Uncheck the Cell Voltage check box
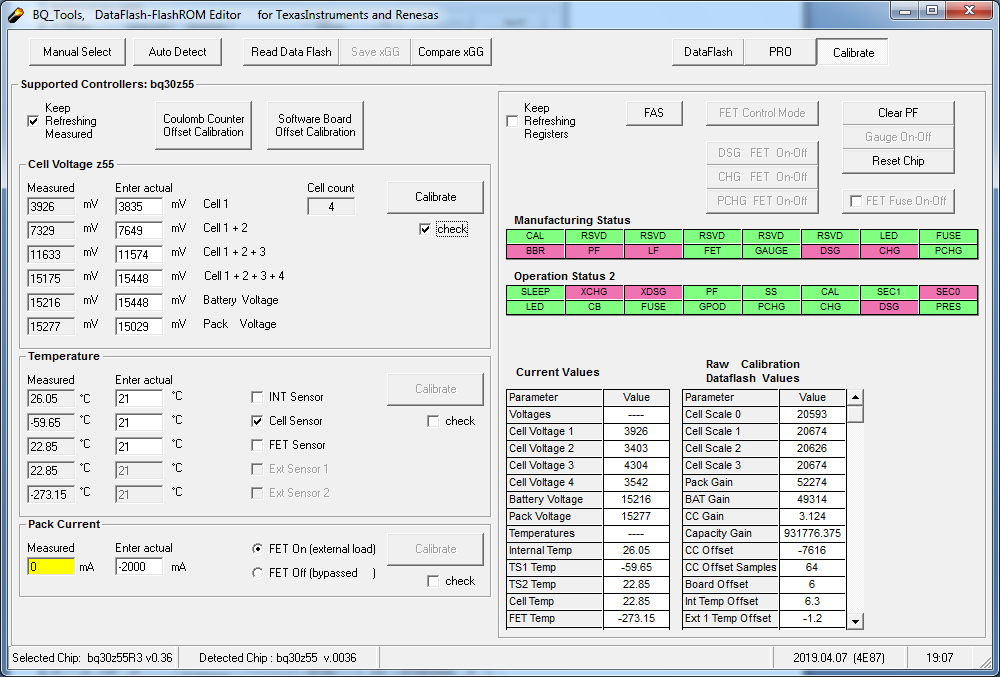 [425, 229]
